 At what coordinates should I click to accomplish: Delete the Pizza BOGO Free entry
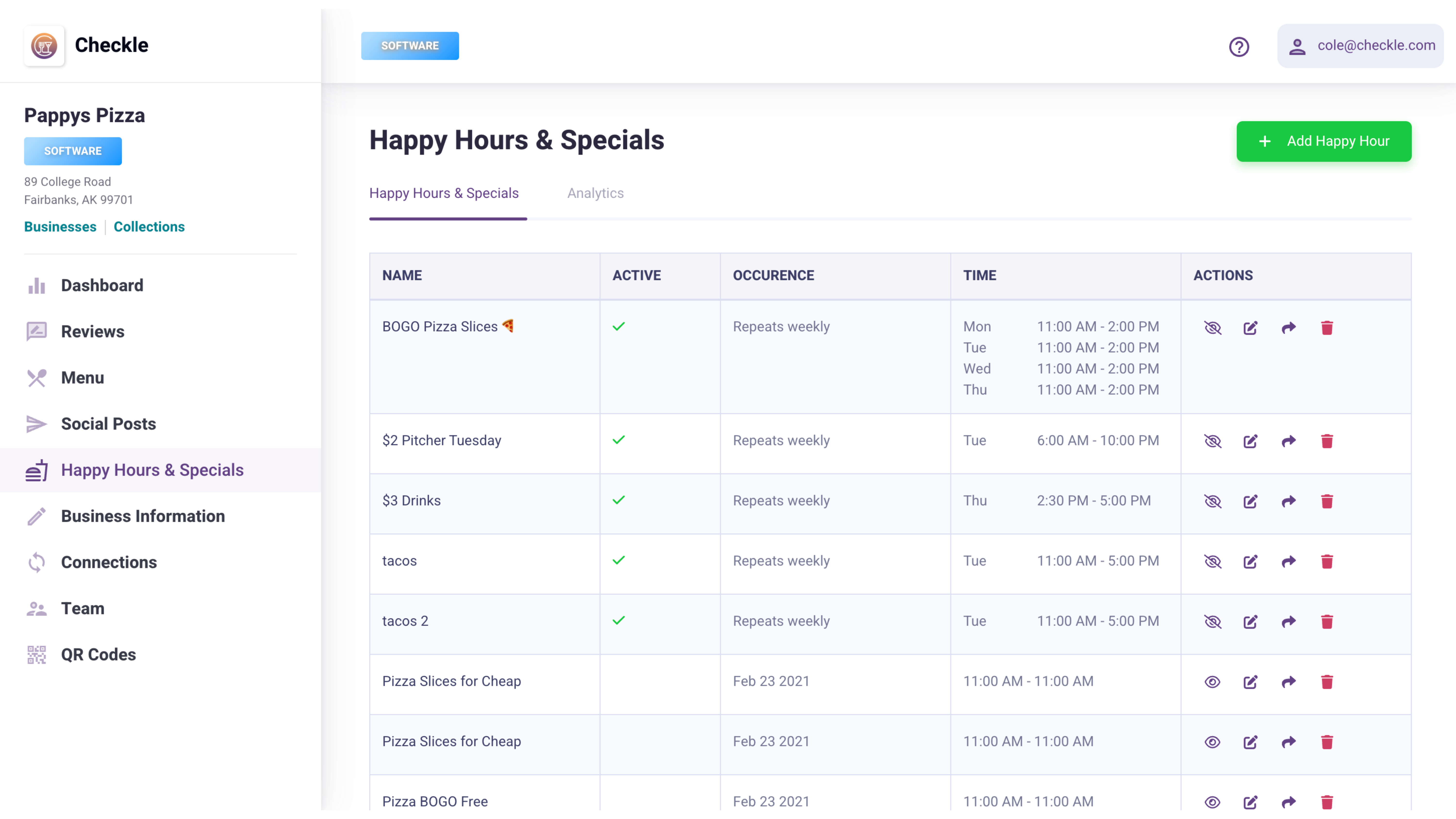point(1327,802)
